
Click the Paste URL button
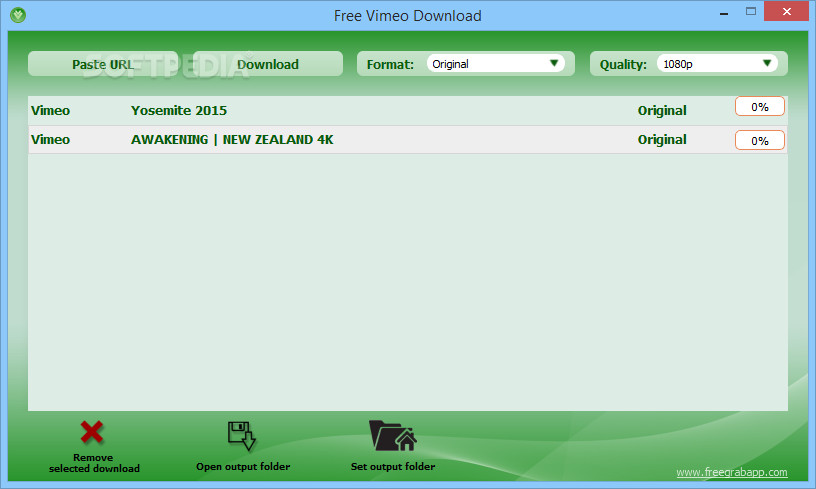[x=103, y=64]
